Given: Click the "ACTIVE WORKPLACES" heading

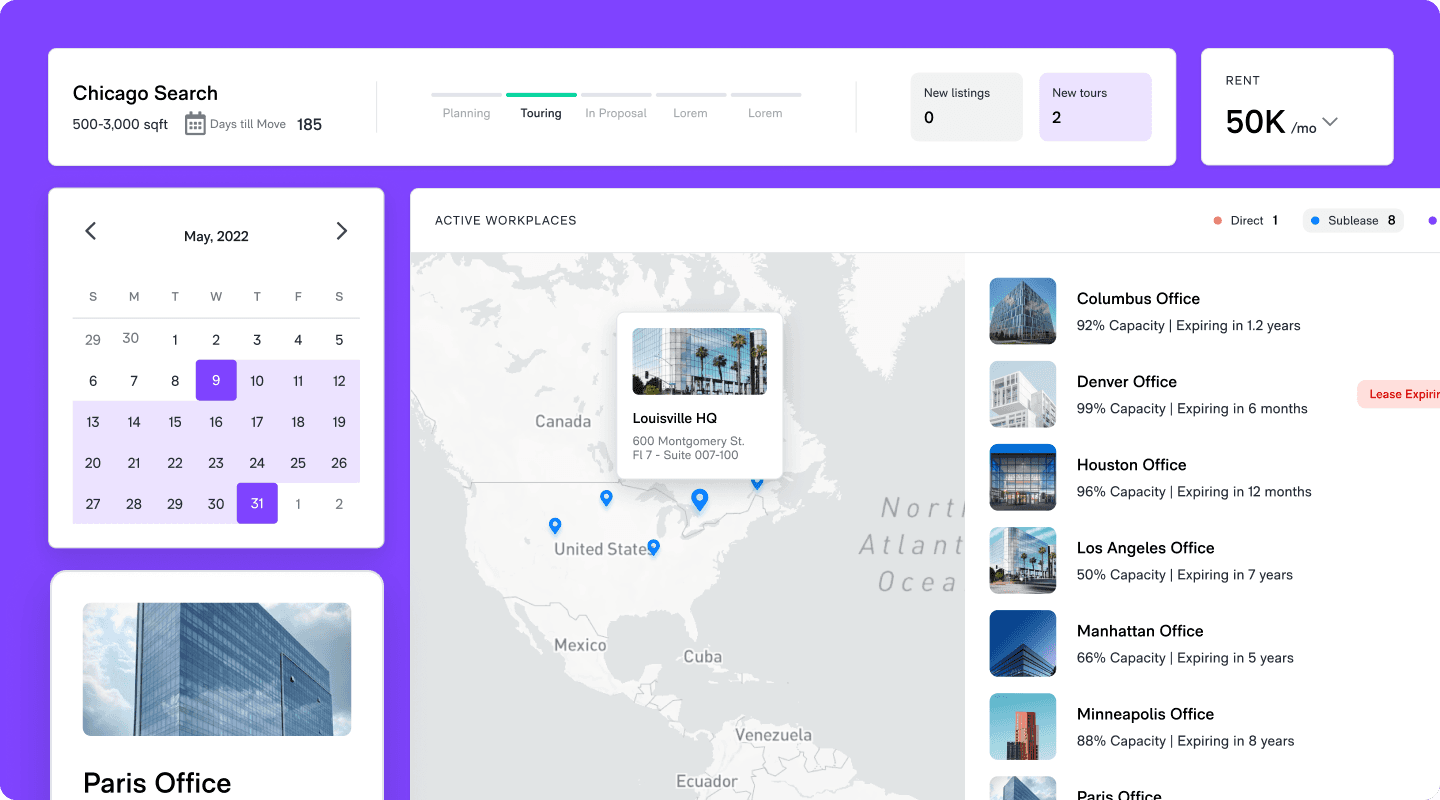Looking at the screenshot, I should pyautogui.click(x=506, y=221).
